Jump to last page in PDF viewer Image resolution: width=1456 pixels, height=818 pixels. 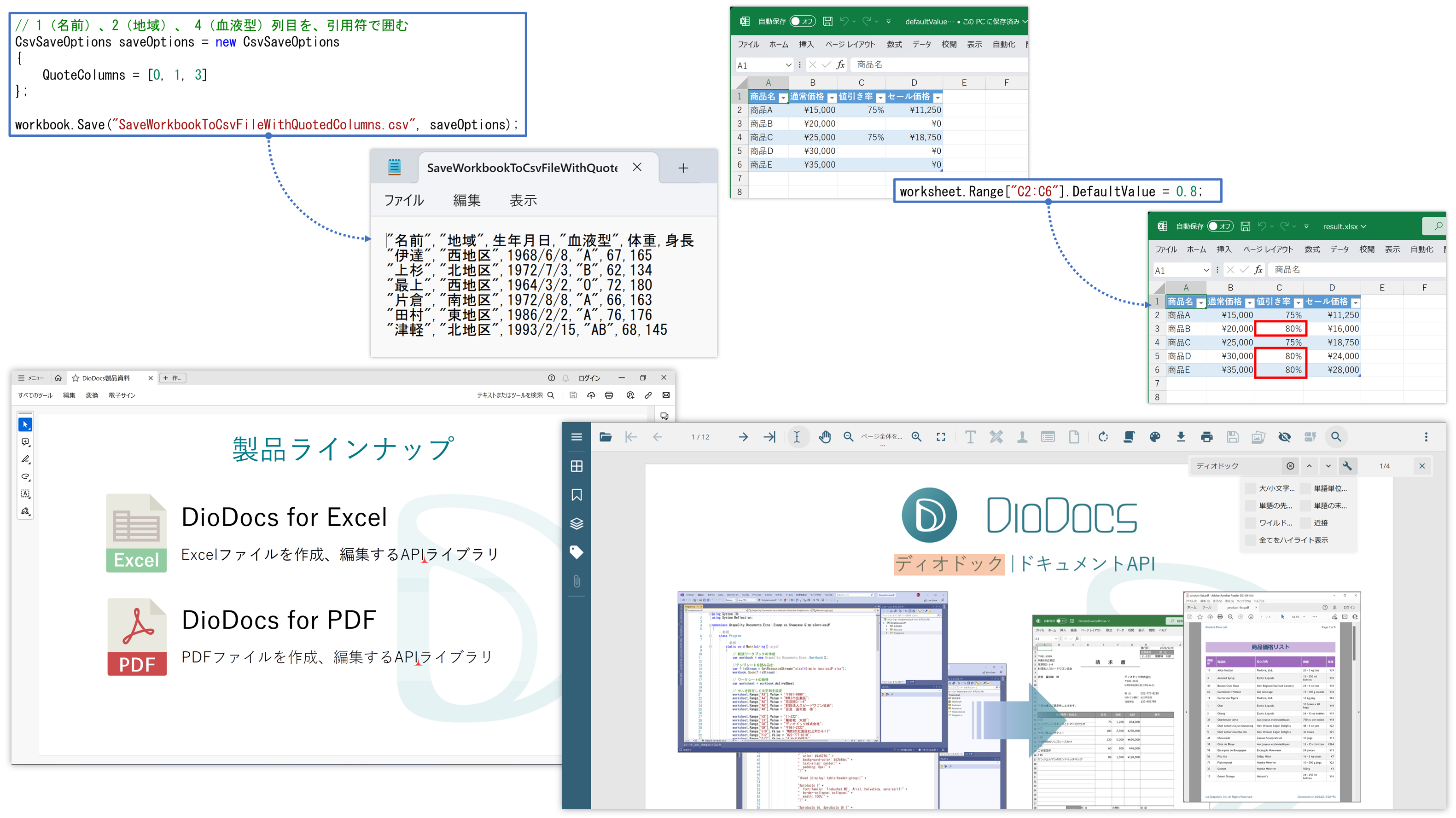click(769, 437)
